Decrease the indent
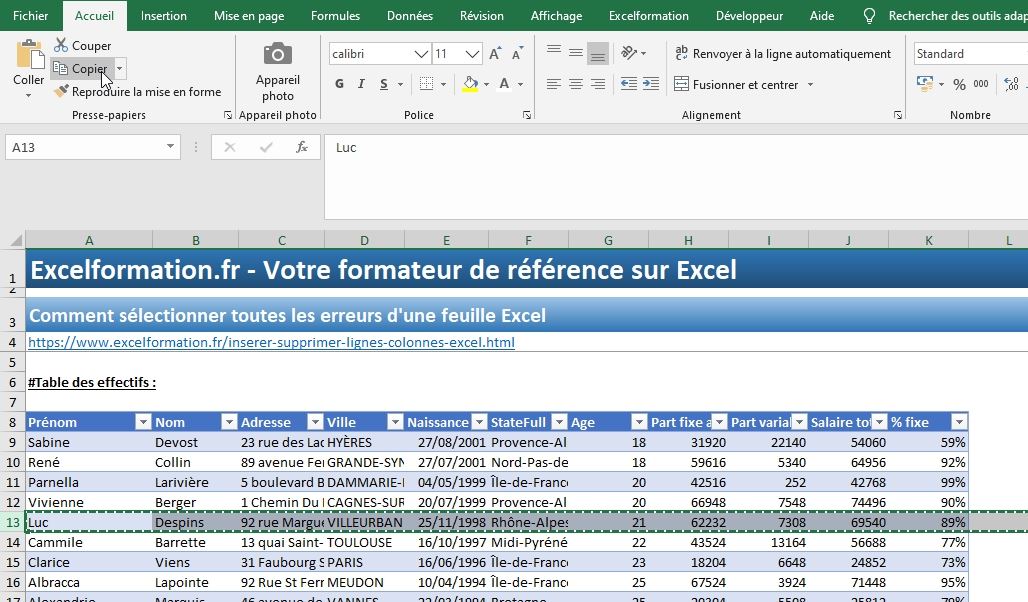 tap(629, 84)
